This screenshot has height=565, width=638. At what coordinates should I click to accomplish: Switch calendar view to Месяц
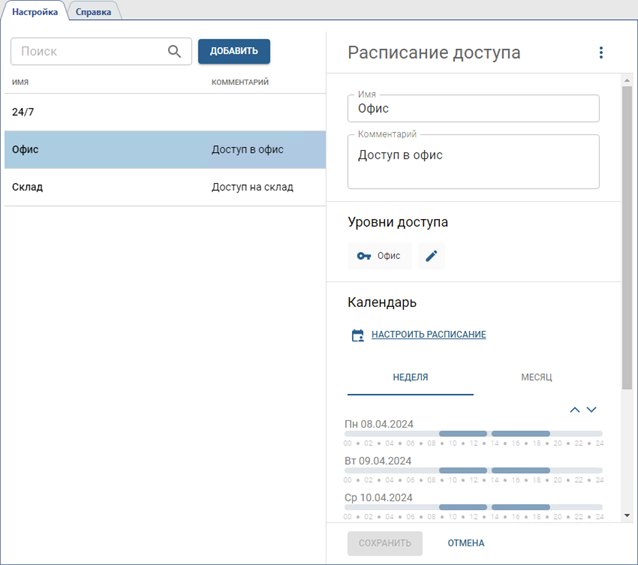(536, 377)
